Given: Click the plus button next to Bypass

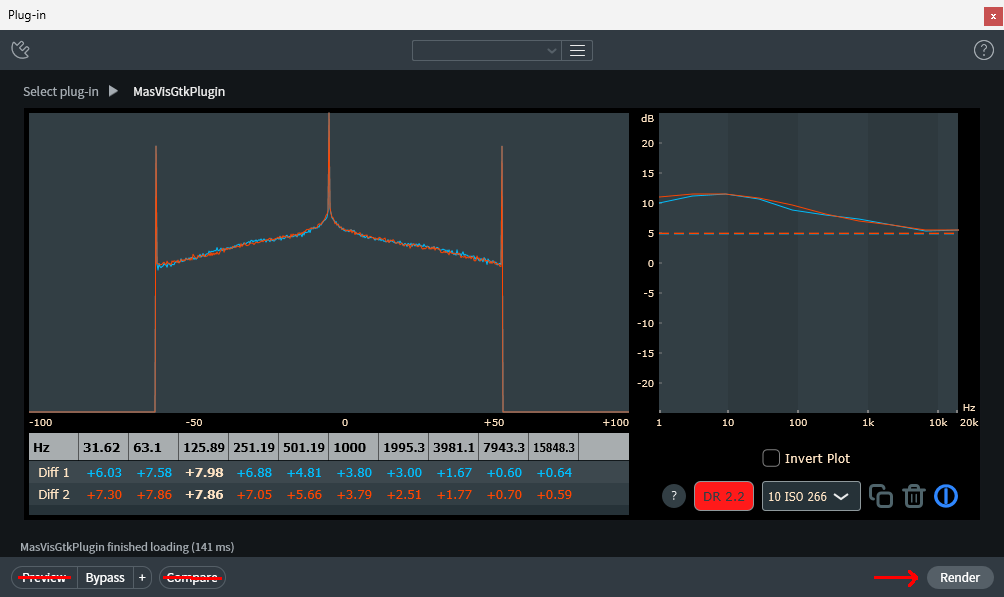Looking at the screenshot, I should point(142,578).
